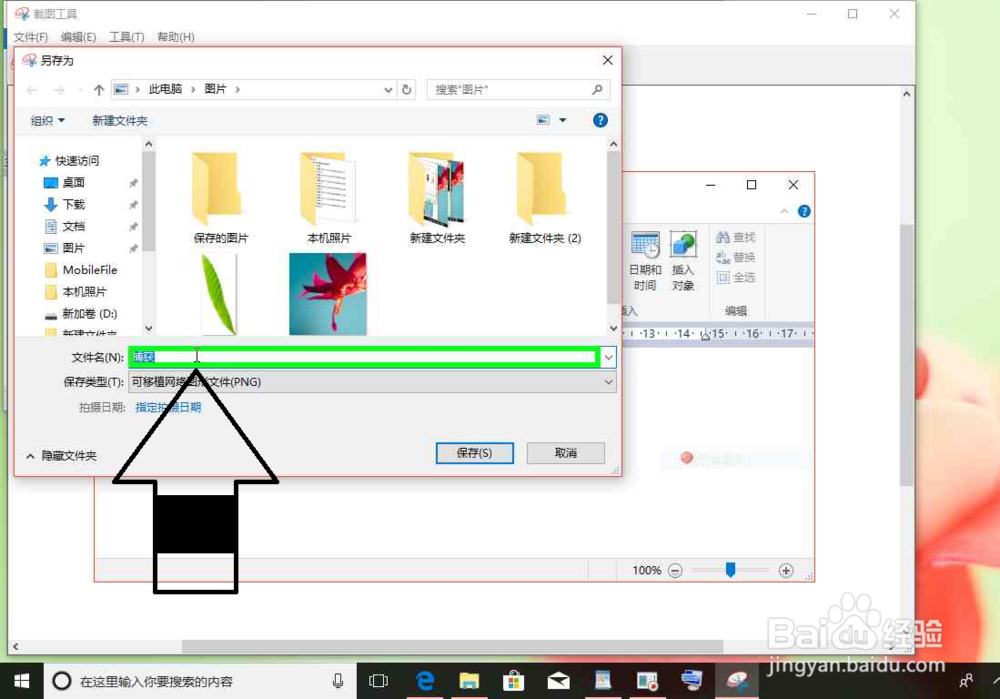Viewport: 1000px width, 699px height.
Task: Click the 保存(S) button to save
Action: [x=474, y=452]
